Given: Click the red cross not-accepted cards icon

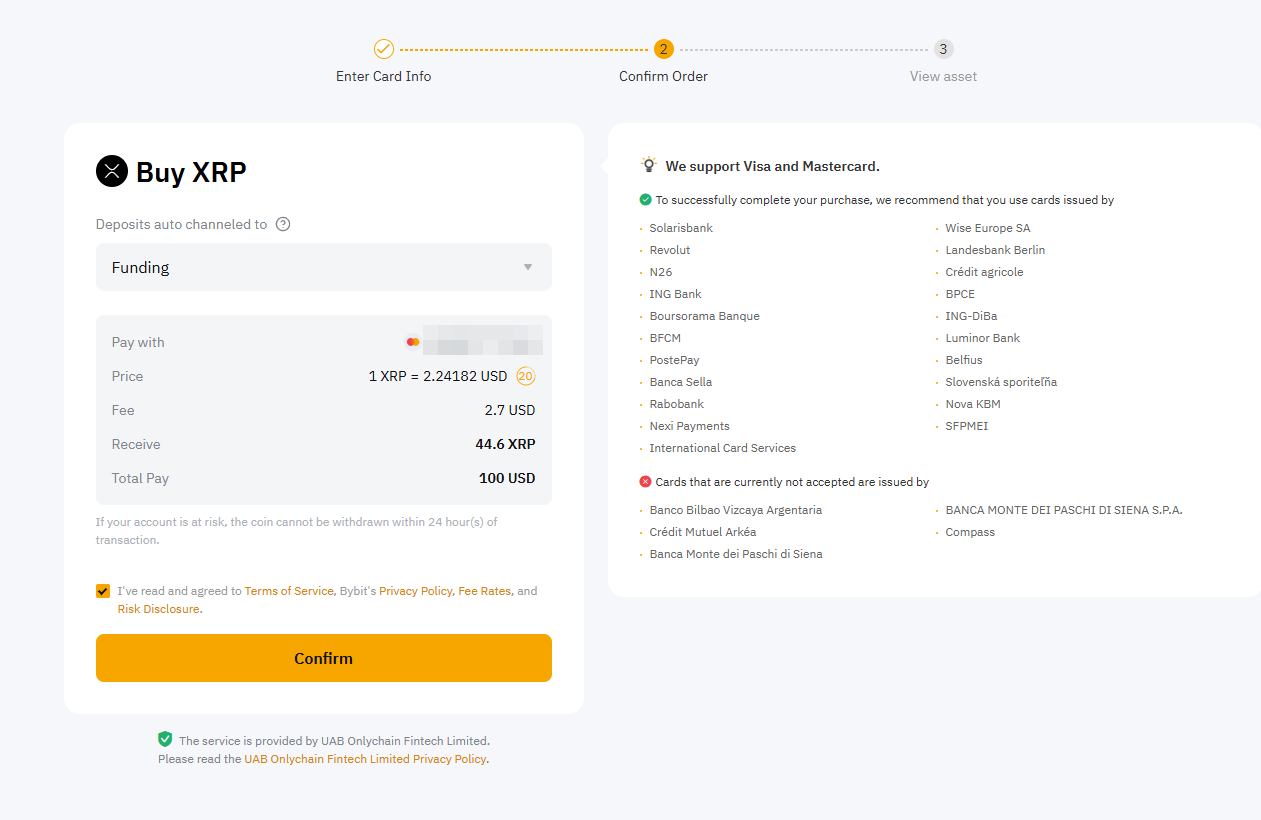Looking at the screenshot, I should (645, 482).
